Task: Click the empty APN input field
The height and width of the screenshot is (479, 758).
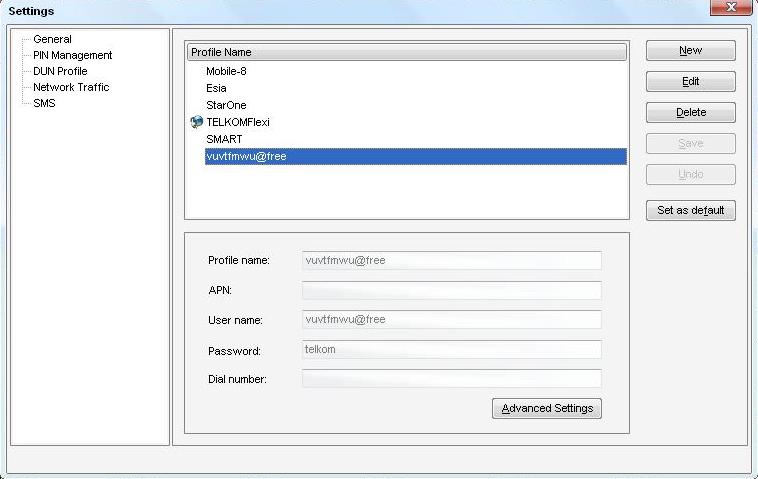Action: (x=452, y=290)
